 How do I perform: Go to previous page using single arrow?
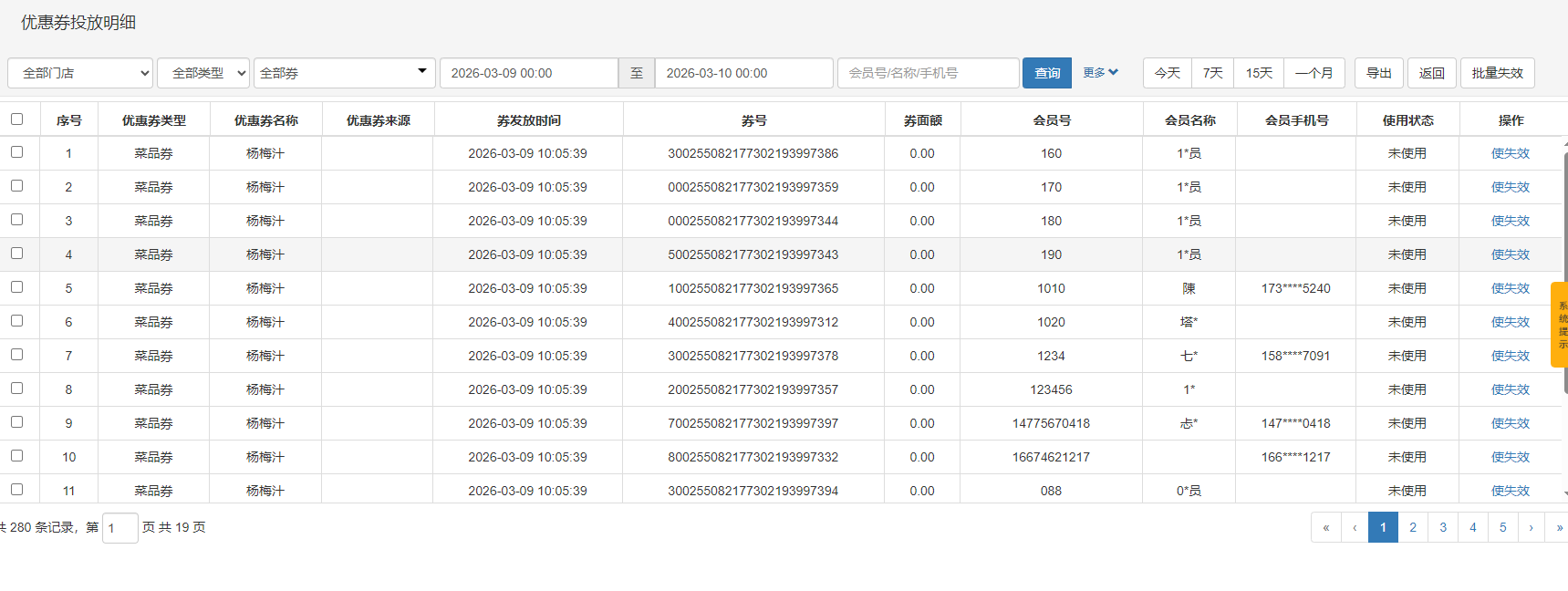[1355, 527]
